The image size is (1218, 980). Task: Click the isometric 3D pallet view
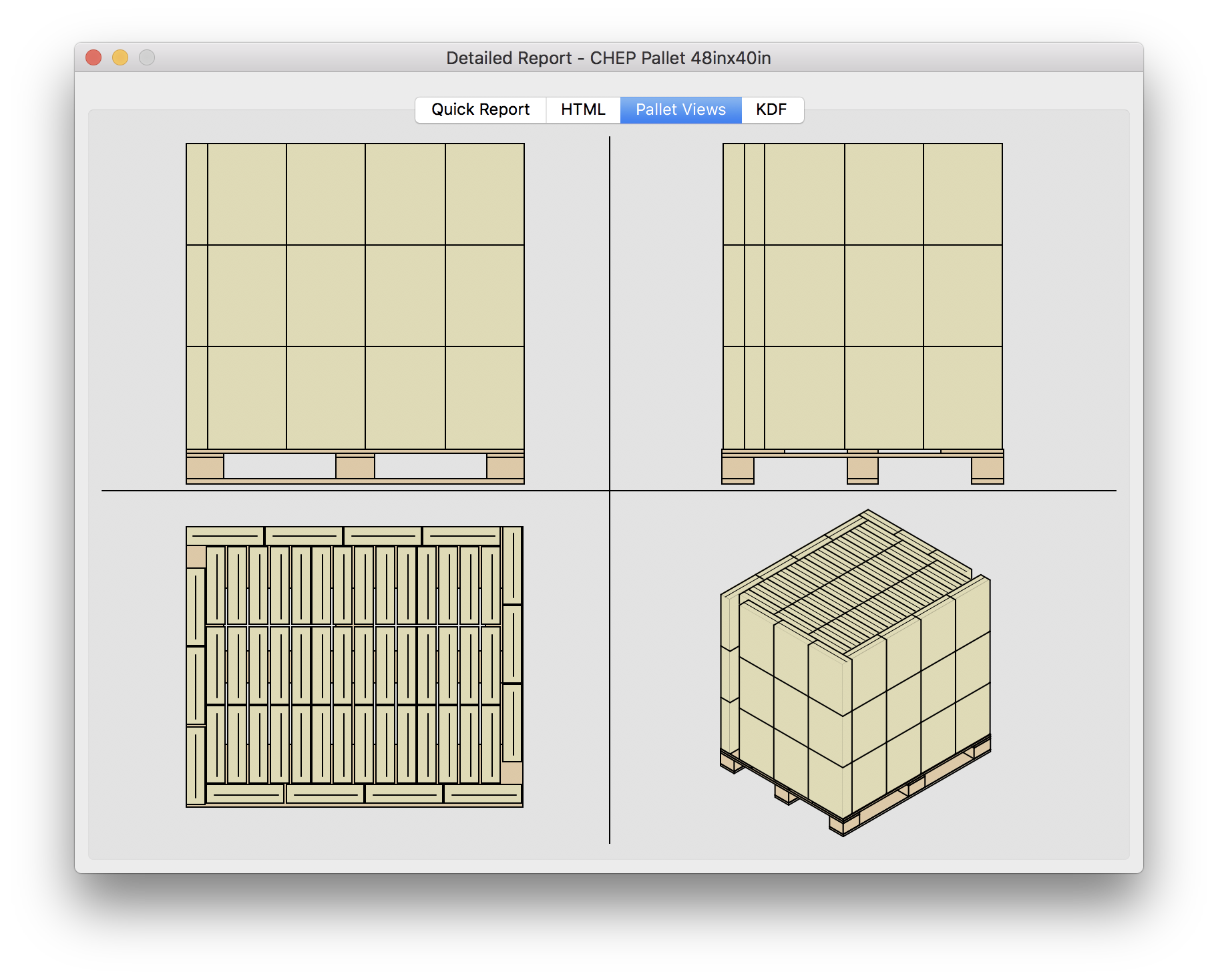click(x=855, y=673)
